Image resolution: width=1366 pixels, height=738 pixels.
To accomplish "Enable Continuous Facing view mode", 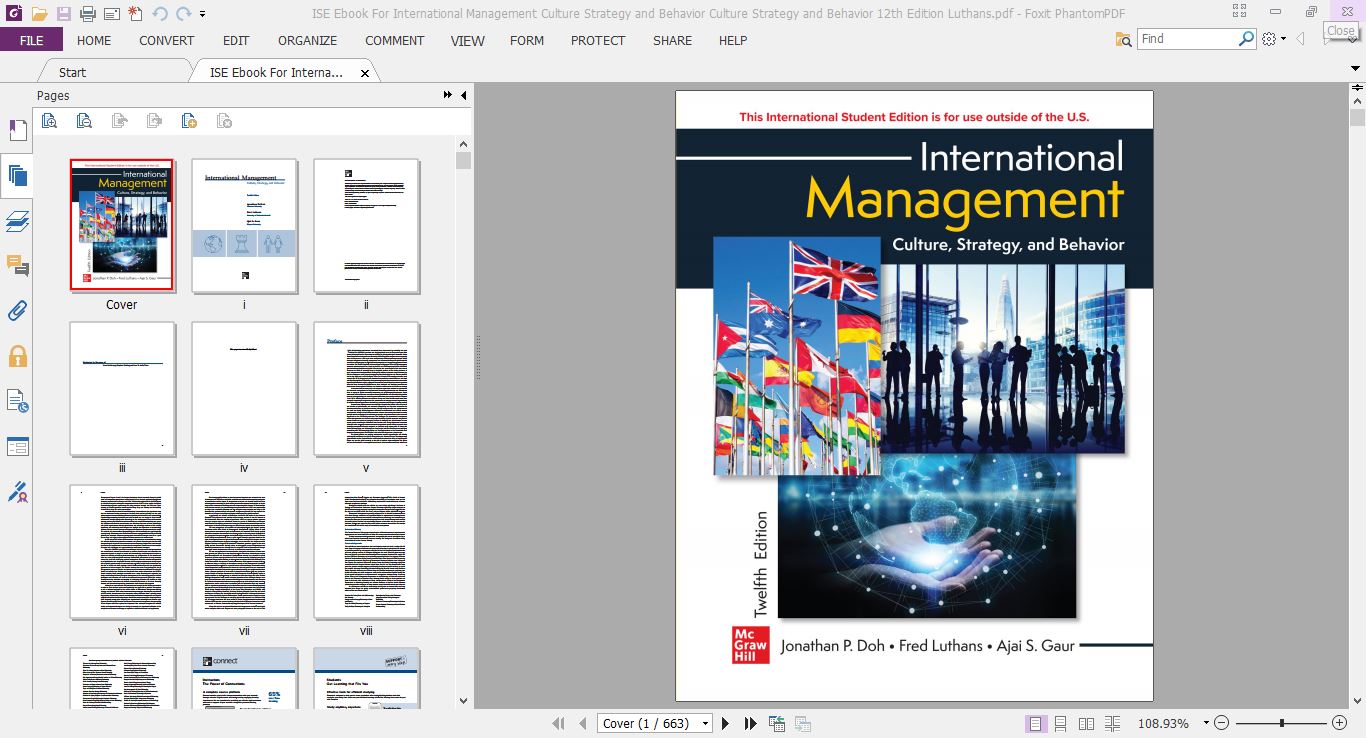I will [1113, 723].
